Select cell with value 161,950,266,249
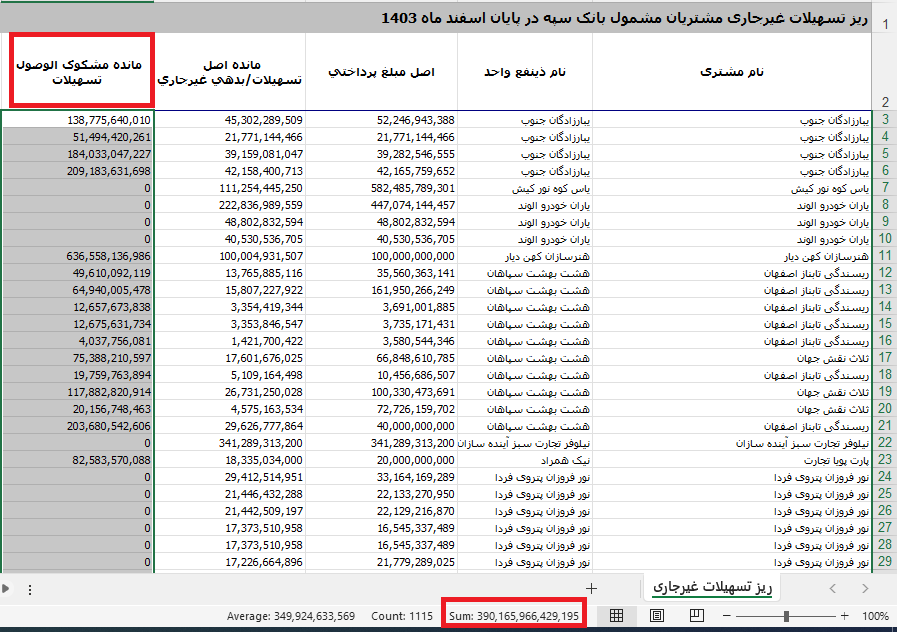This screenshot has width=897, height=632. (x=382, y=290)
